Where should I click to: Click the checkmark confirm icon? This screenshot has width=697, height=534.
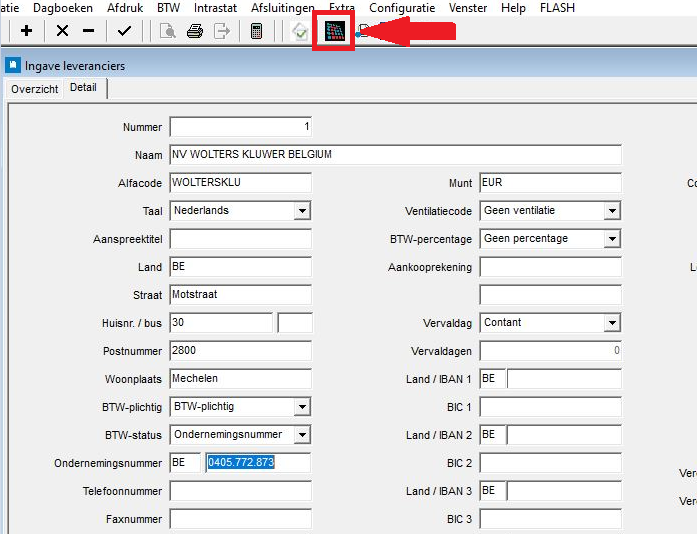(x=124, y=31)
